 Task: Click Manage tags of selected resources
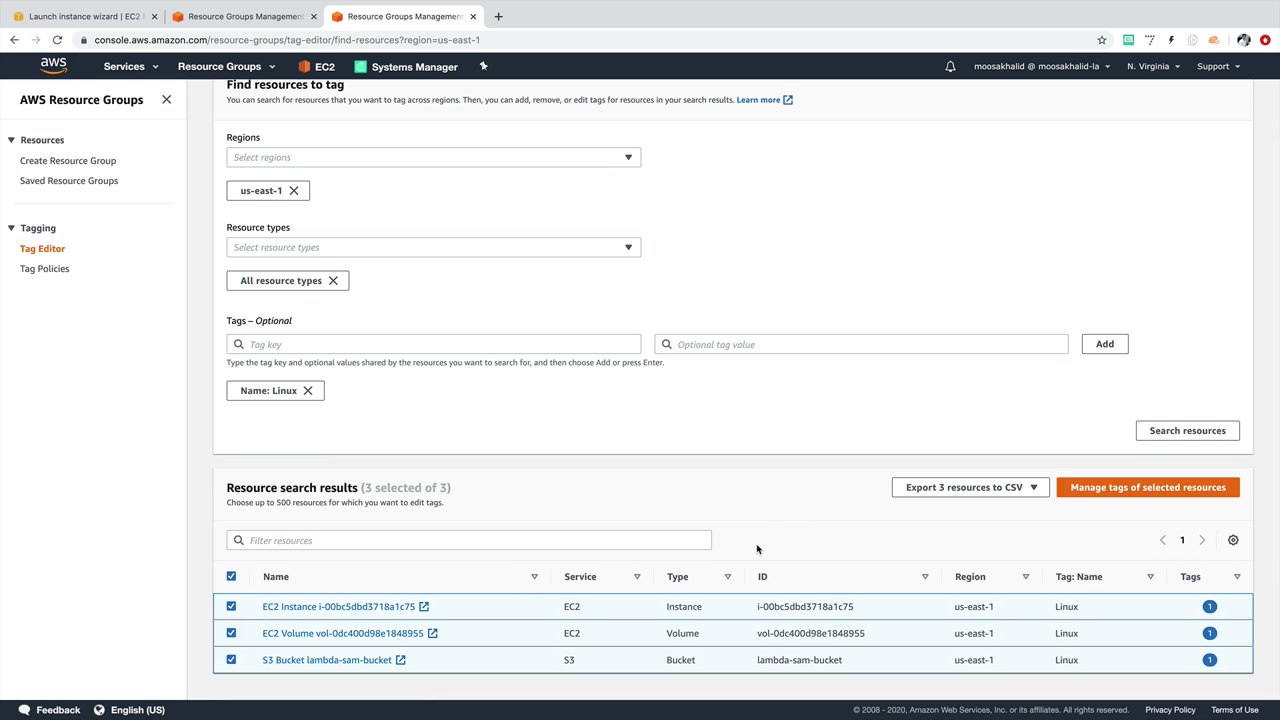(x=1148, y=487)
